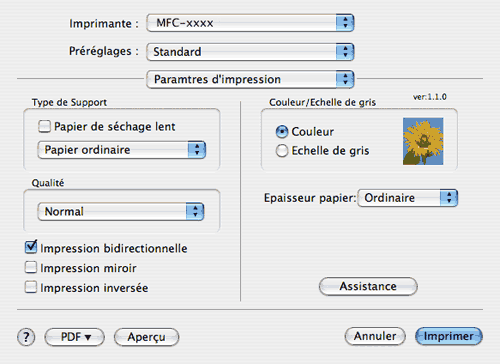The height and width of the screenshot is (364, 500).
Task: Click the help question mark icon
Action: click(x=26, y=337)
